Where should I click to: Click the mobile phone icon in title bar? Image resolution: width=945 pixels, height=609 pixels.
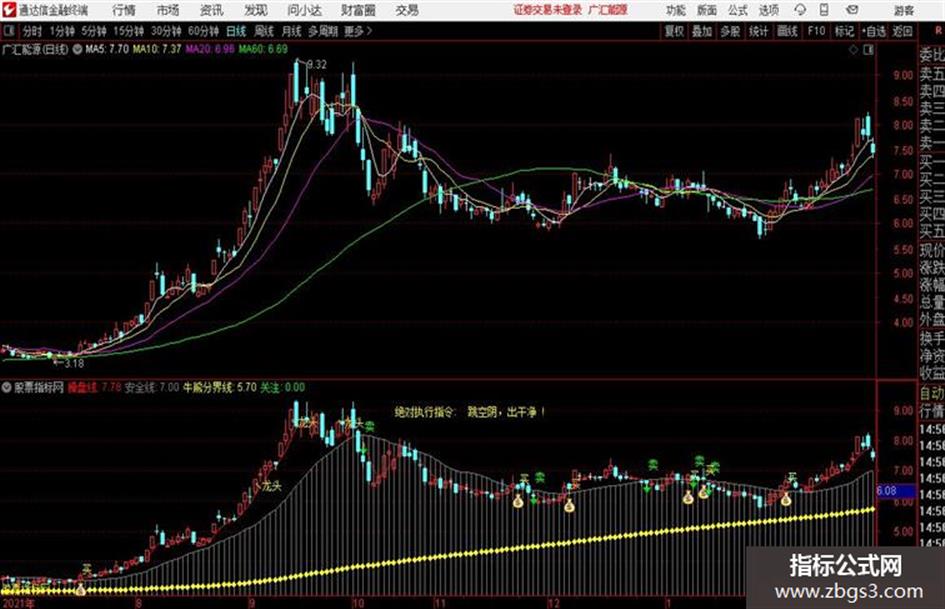click(x=824, y=10)
